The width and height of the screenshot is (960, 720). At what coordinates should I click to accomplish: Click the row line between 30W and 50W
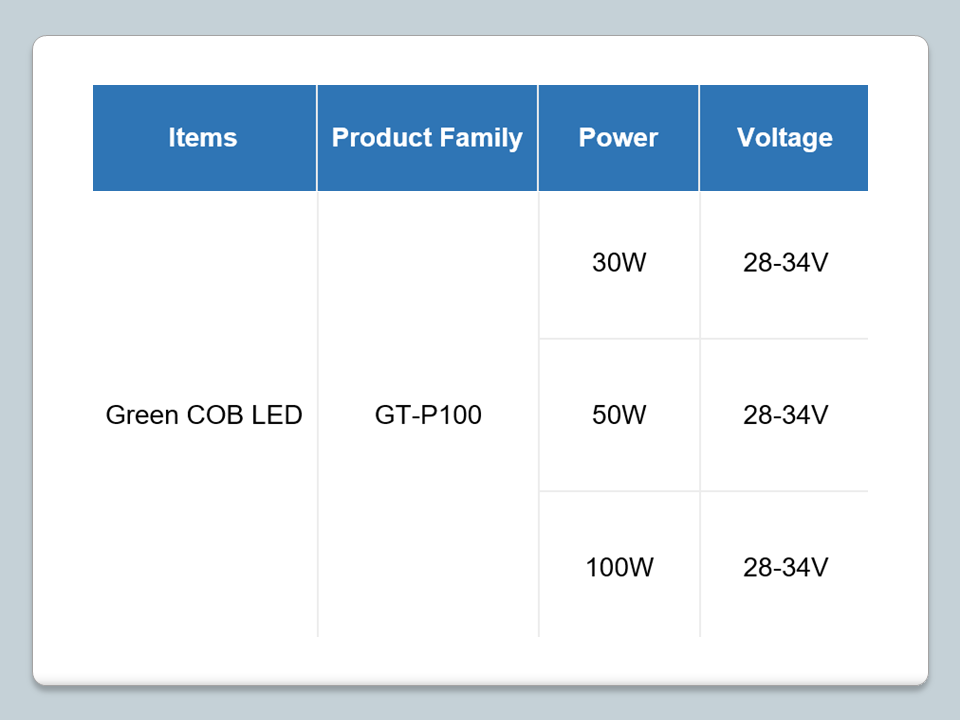pos(618,339)
